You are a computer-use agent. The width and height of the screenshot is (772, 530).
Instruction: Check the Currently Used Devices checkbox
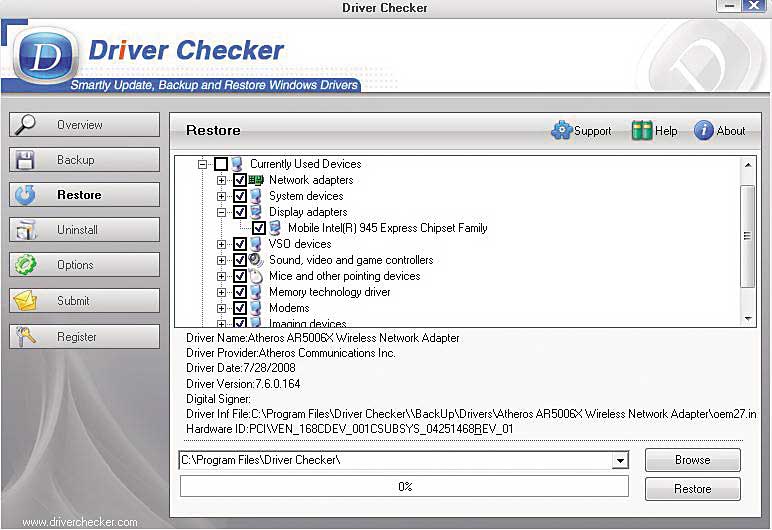(x=221, y=164)
